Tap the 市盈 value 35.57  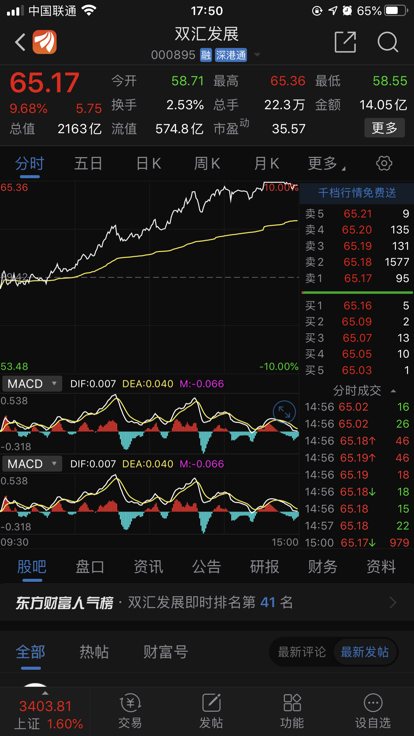coord(289,129)
